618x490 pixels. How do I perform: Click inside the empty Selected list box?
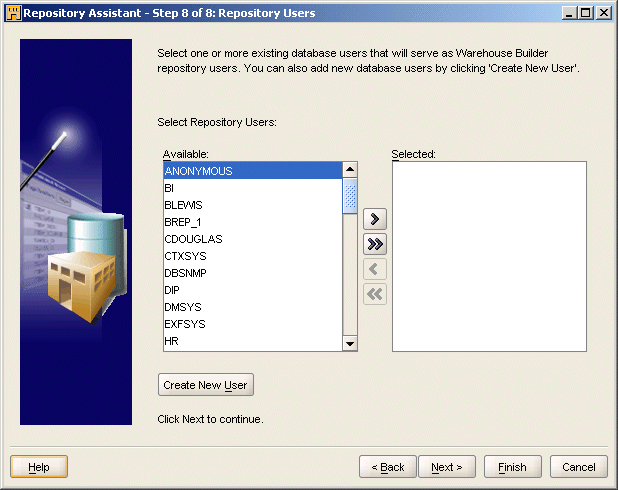[x=489, y=256]
